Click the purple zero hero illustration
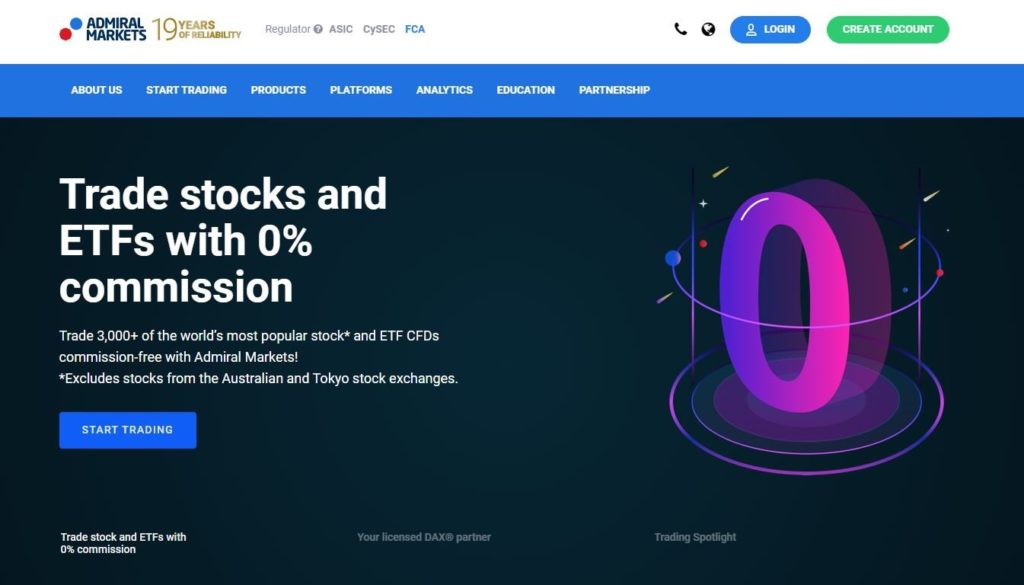The width and height of the screenshot is (1024, 585). (x=805, y=320)
